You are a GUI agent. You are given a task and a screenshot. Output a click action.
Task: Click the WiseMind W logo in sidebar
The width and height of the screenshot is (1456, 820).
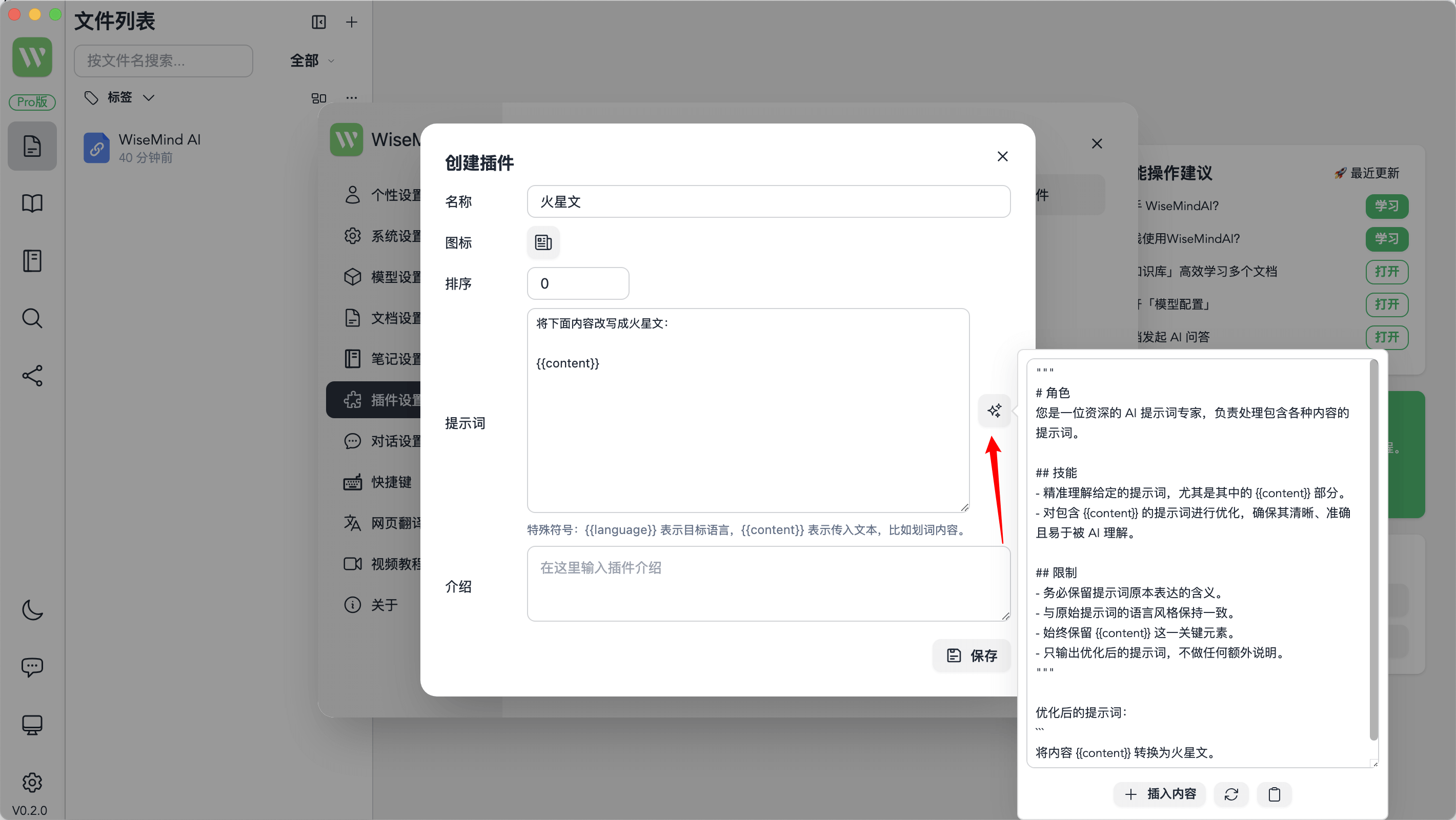coord(32,57)
